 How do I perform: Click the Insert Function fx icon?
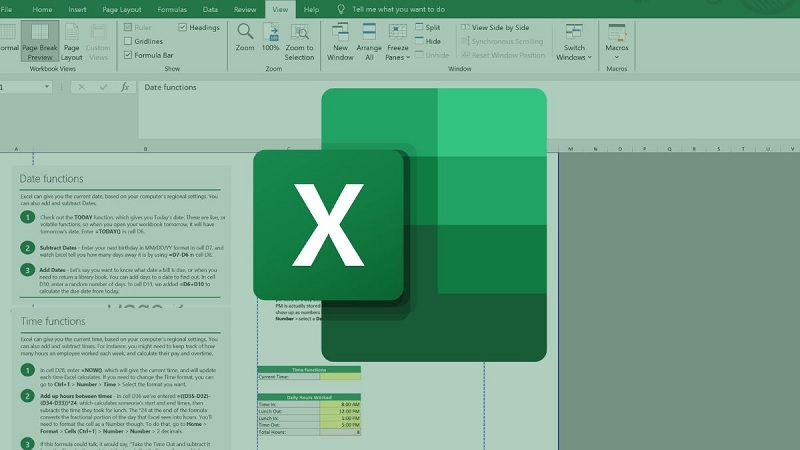125,87
